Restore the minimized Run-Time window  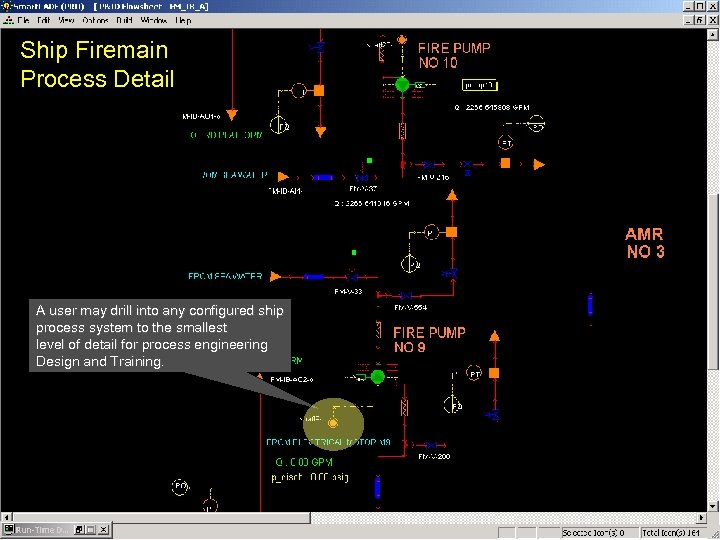coord(79,530)
